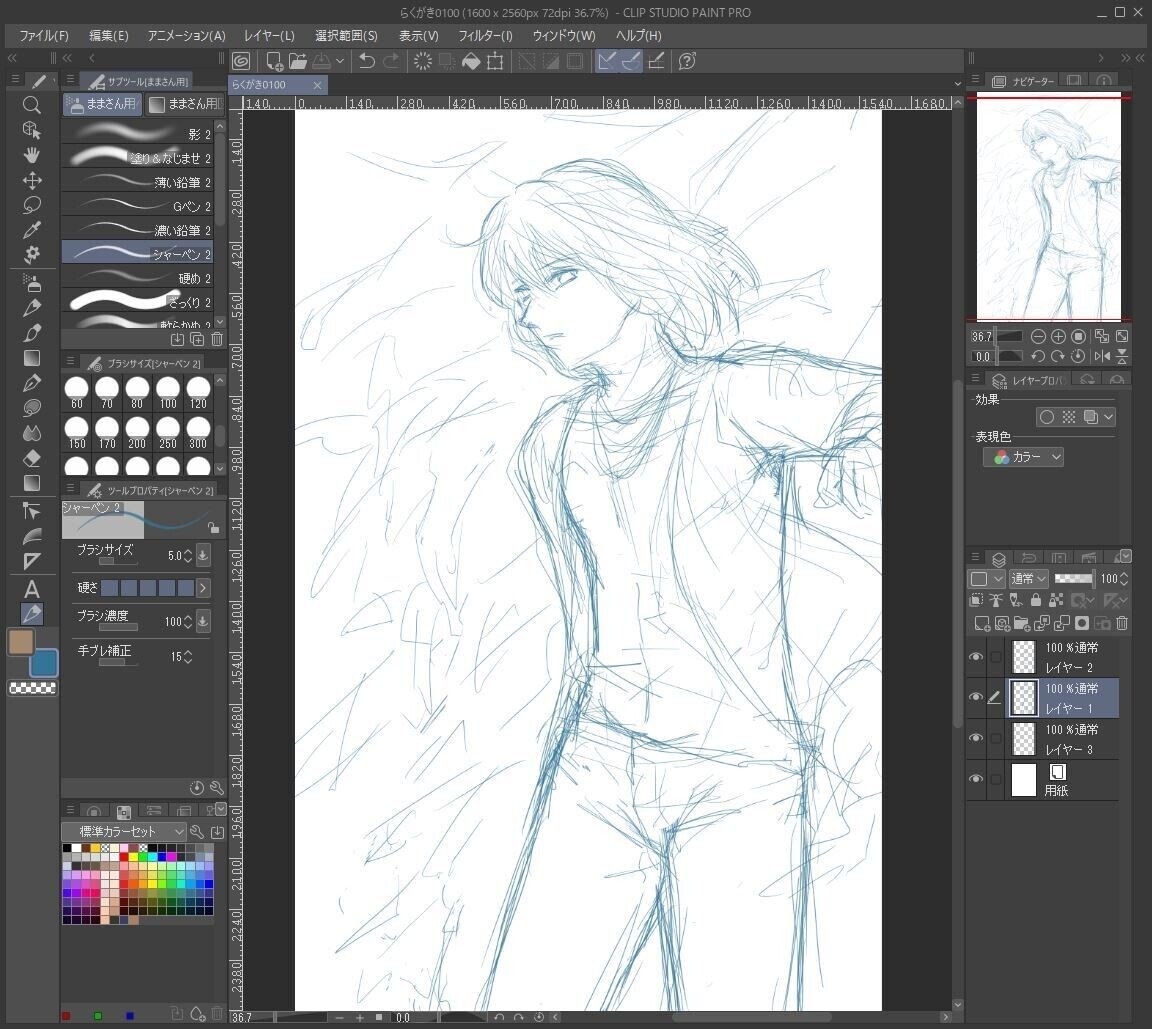The image size is (1152, 1029).
Task: Select the Text tool letter A
Action: click(x=31, y=588)
